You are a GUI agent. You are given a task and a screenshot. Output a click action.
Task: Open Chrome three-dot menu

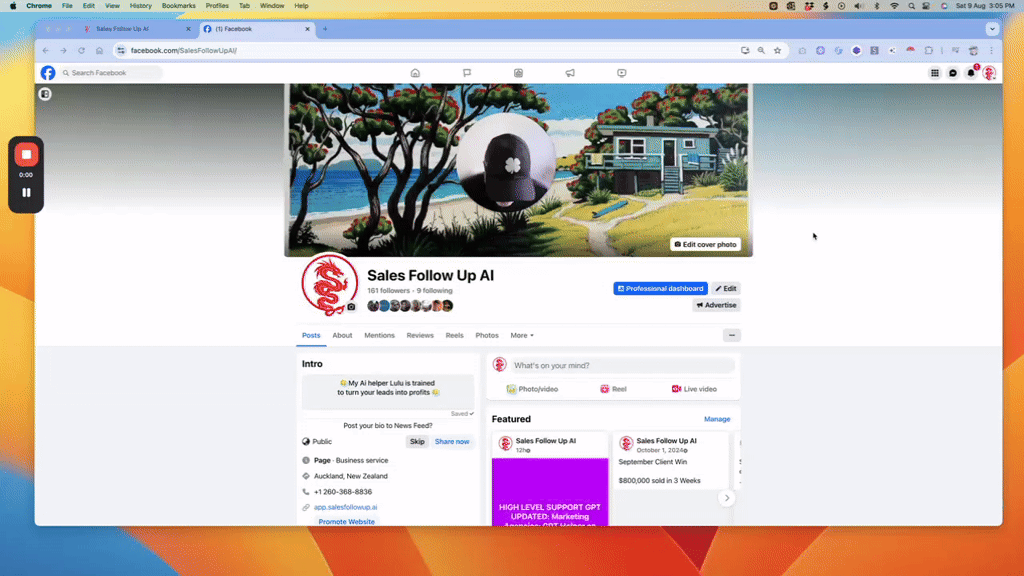pyautogui.click(x=991, y=50)
